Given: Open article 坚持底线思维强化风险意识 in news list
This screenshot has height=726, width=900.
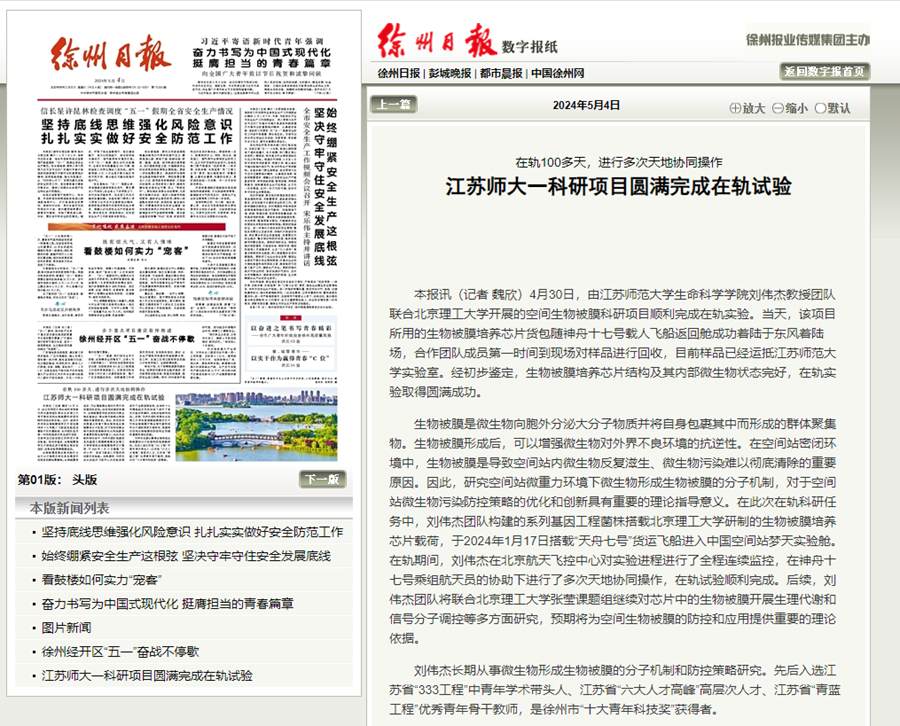Looking at the screenshot, I should pos(192,532).
